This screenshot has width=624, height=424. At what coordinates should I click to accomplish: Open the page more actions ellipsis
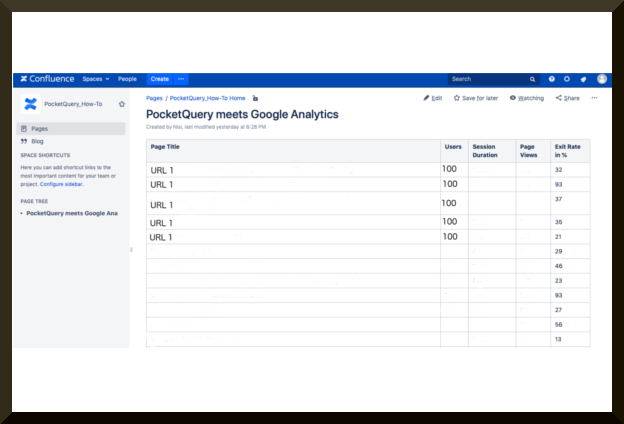coord(594,98)
